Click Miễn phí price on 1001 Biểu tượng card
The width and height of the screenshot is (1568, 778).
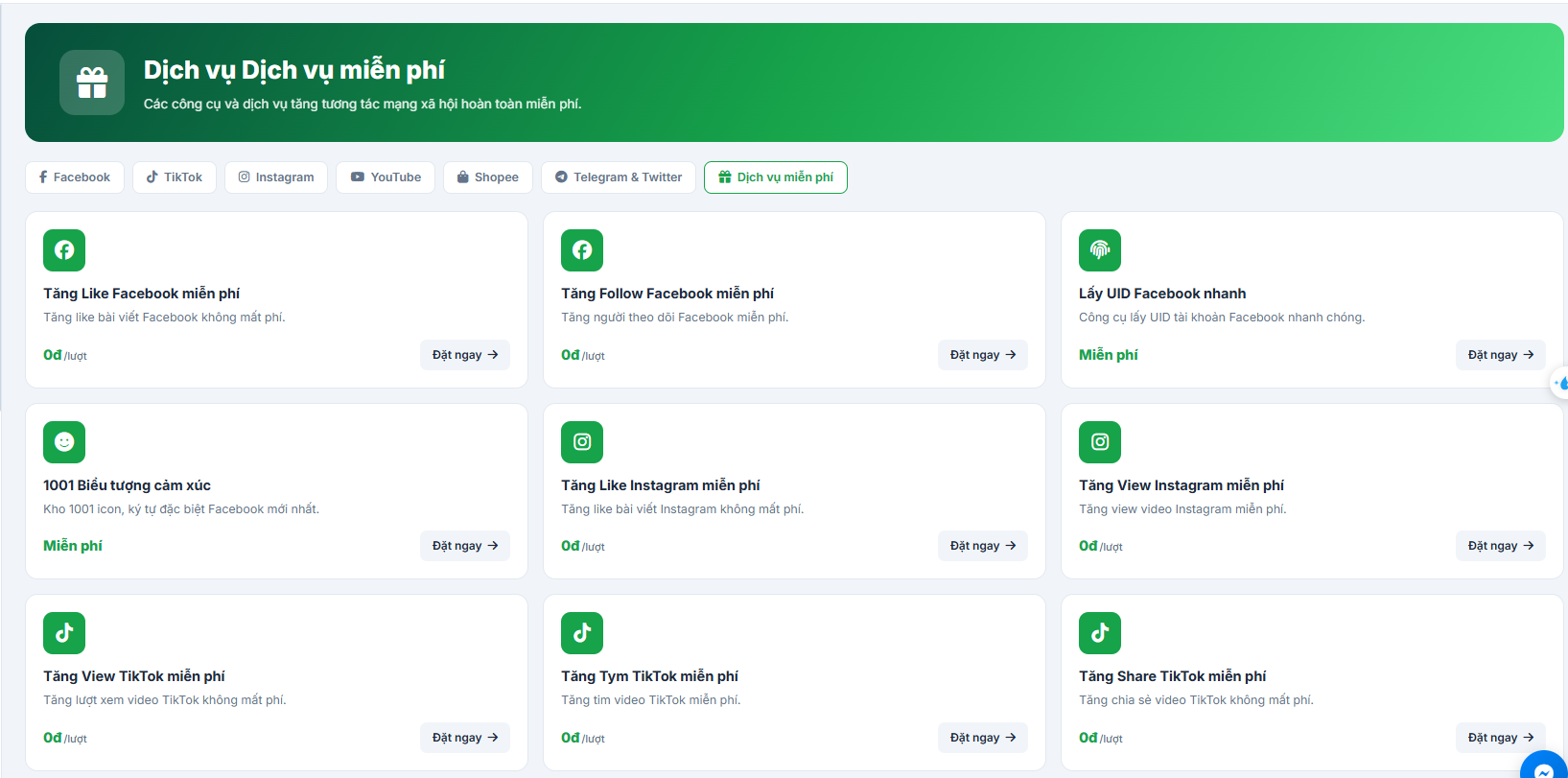coord(72,546)
